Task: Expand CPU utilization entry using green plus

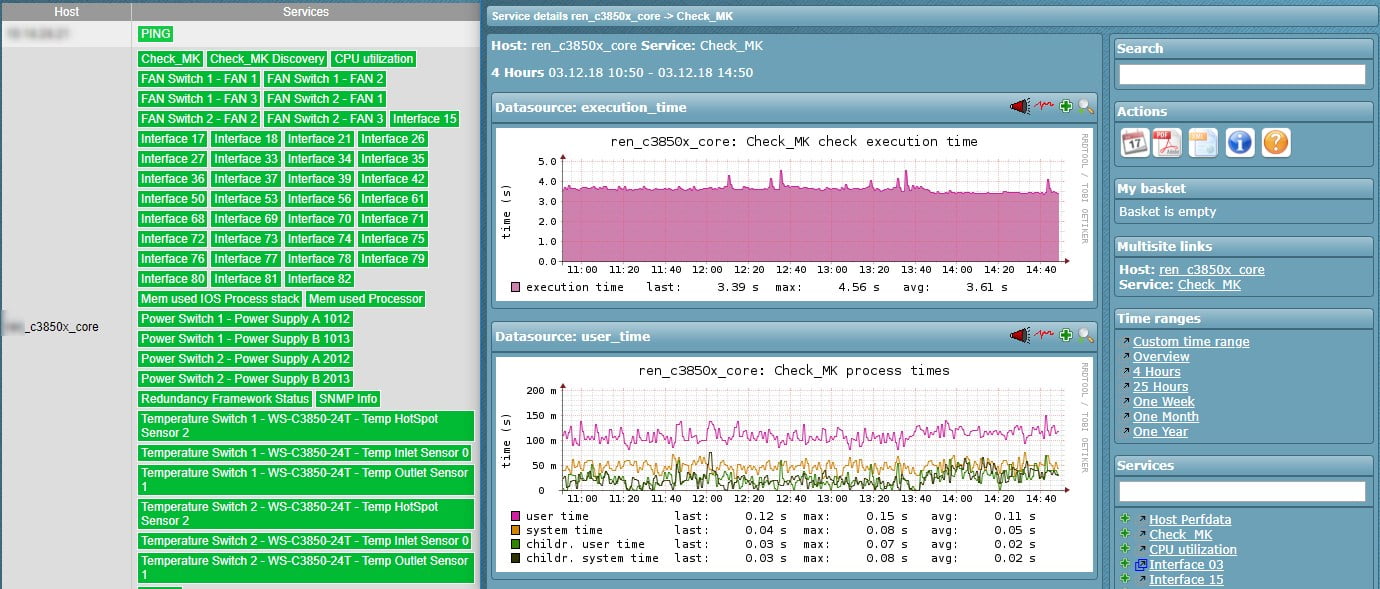Action: coord(1125,549)
